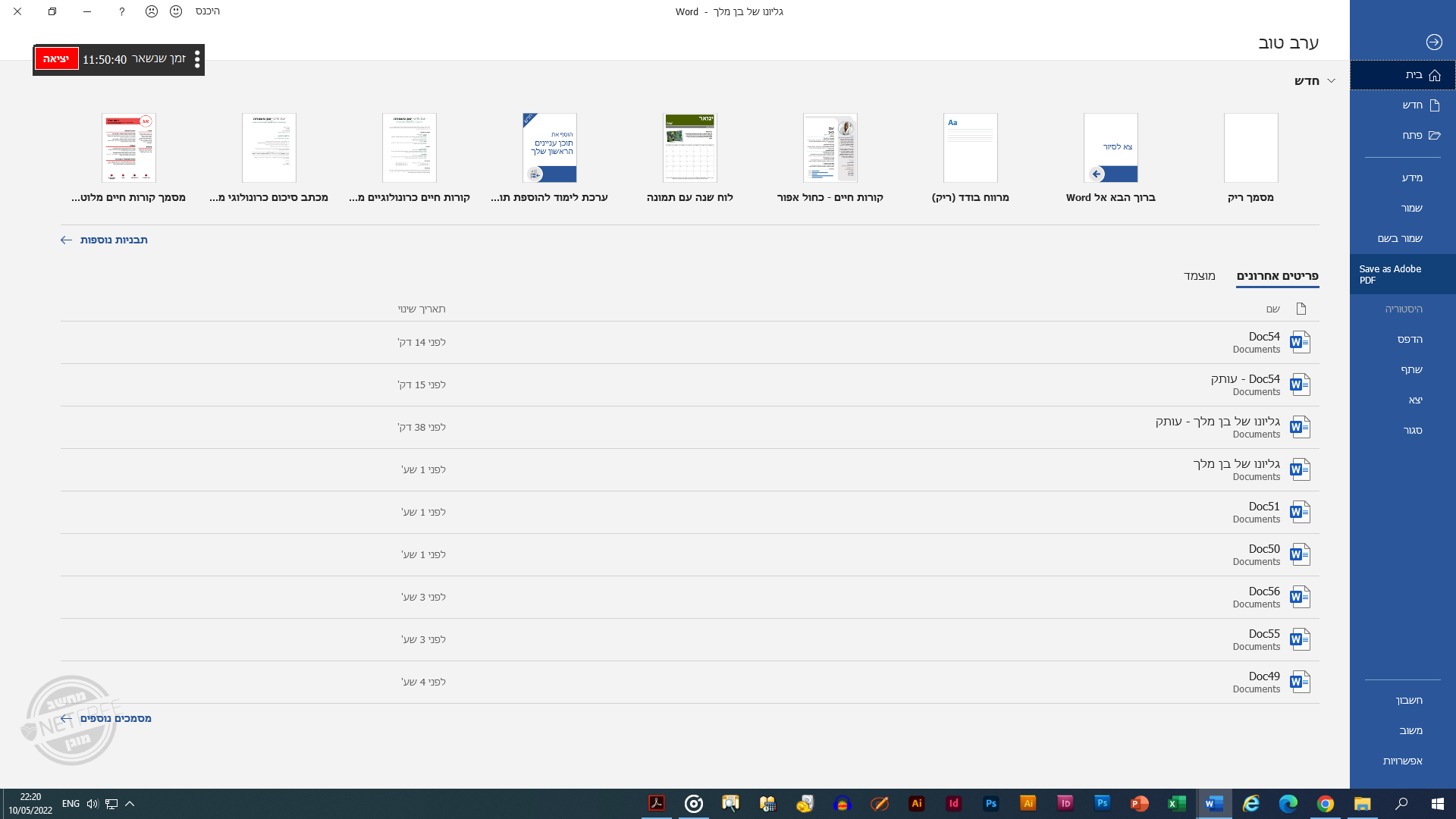Image resolution: width=1456 pixels, height=819 pixels.
Task: Click the Word icon next to Doc51
Action: pos(1299,512)
